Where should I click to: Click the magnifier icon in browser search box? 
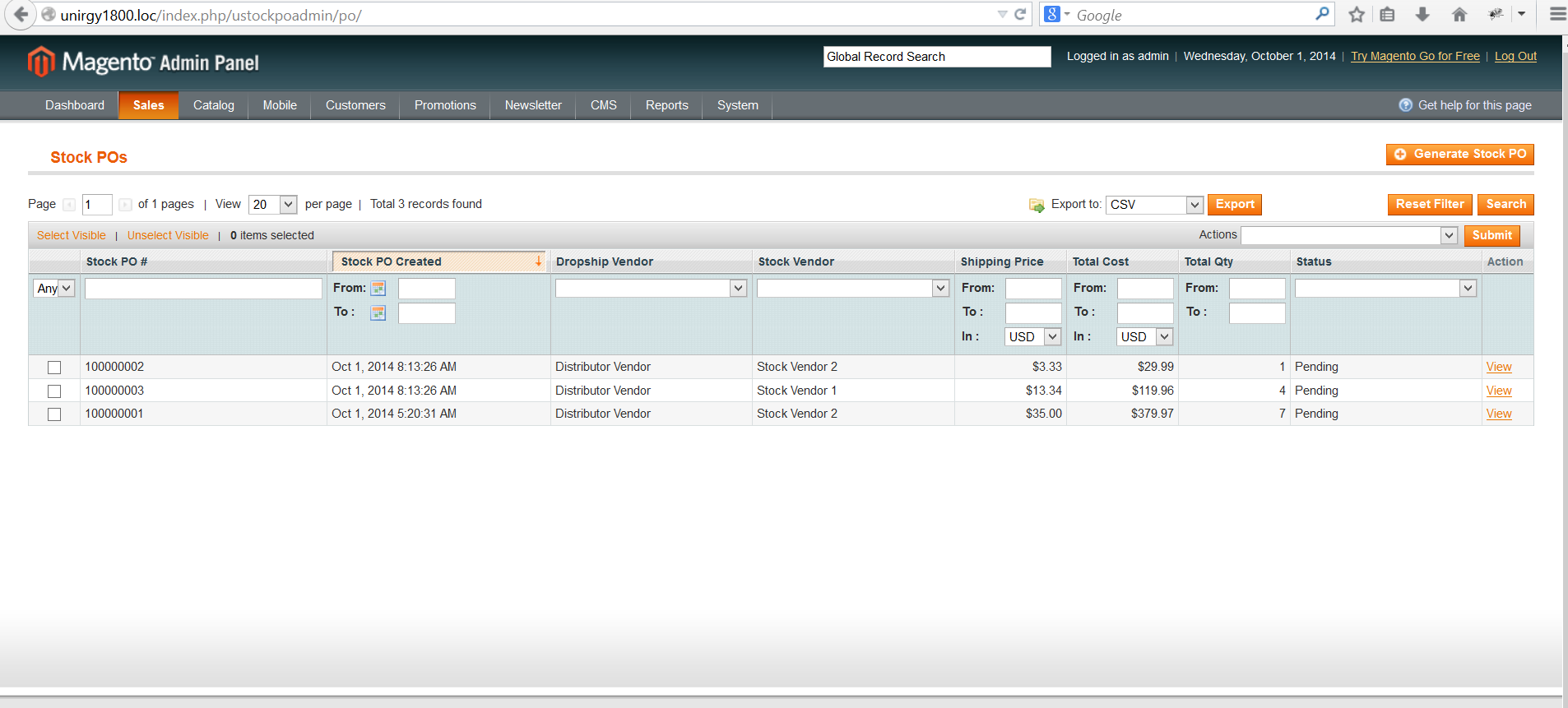(x=1322, y=14)
